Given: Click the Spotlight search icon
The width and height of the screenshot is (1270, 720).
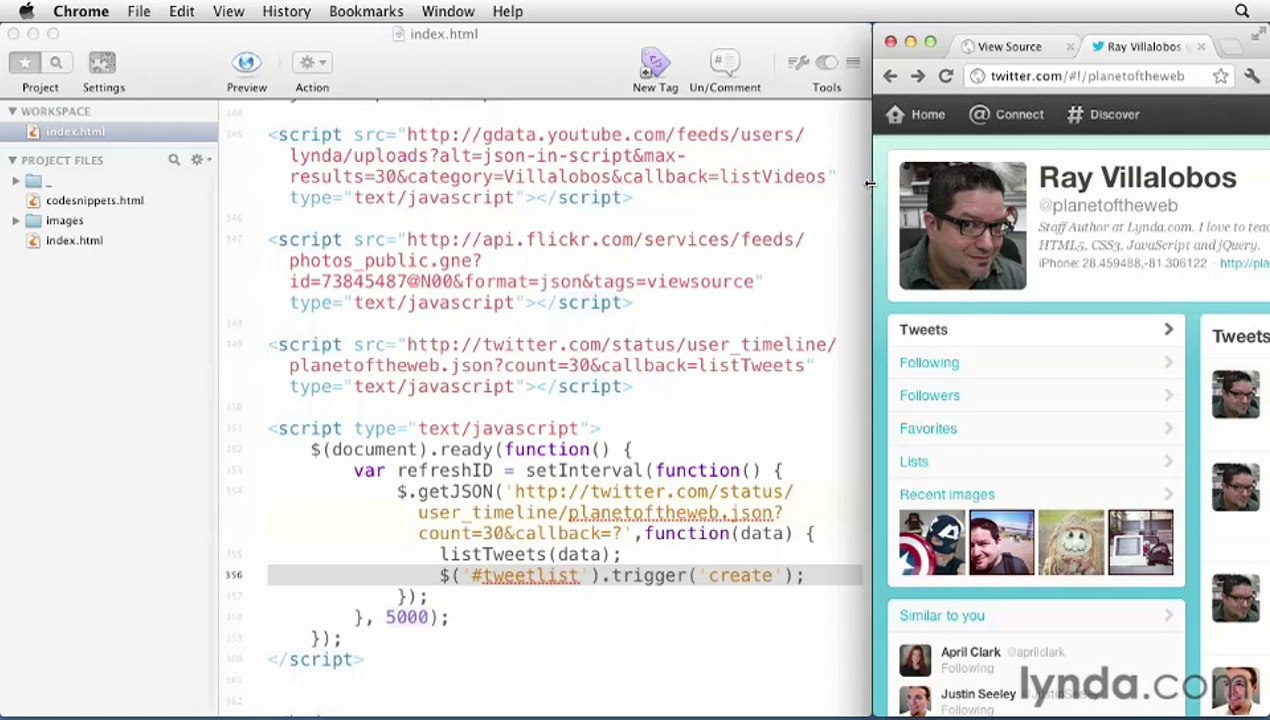Looking at the screenshot, I should [1242, 11].
